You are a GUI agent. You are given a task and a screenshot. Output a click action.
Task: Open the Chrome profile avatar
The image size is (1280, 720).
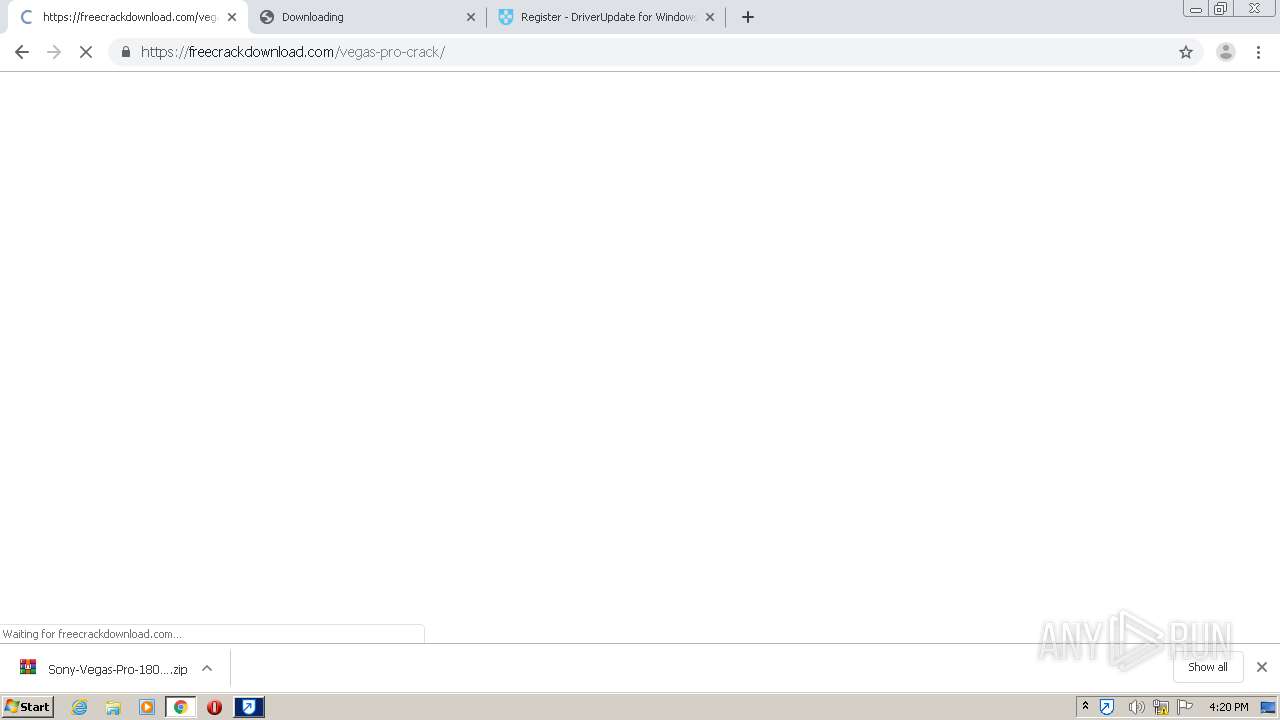(1225, 52)
